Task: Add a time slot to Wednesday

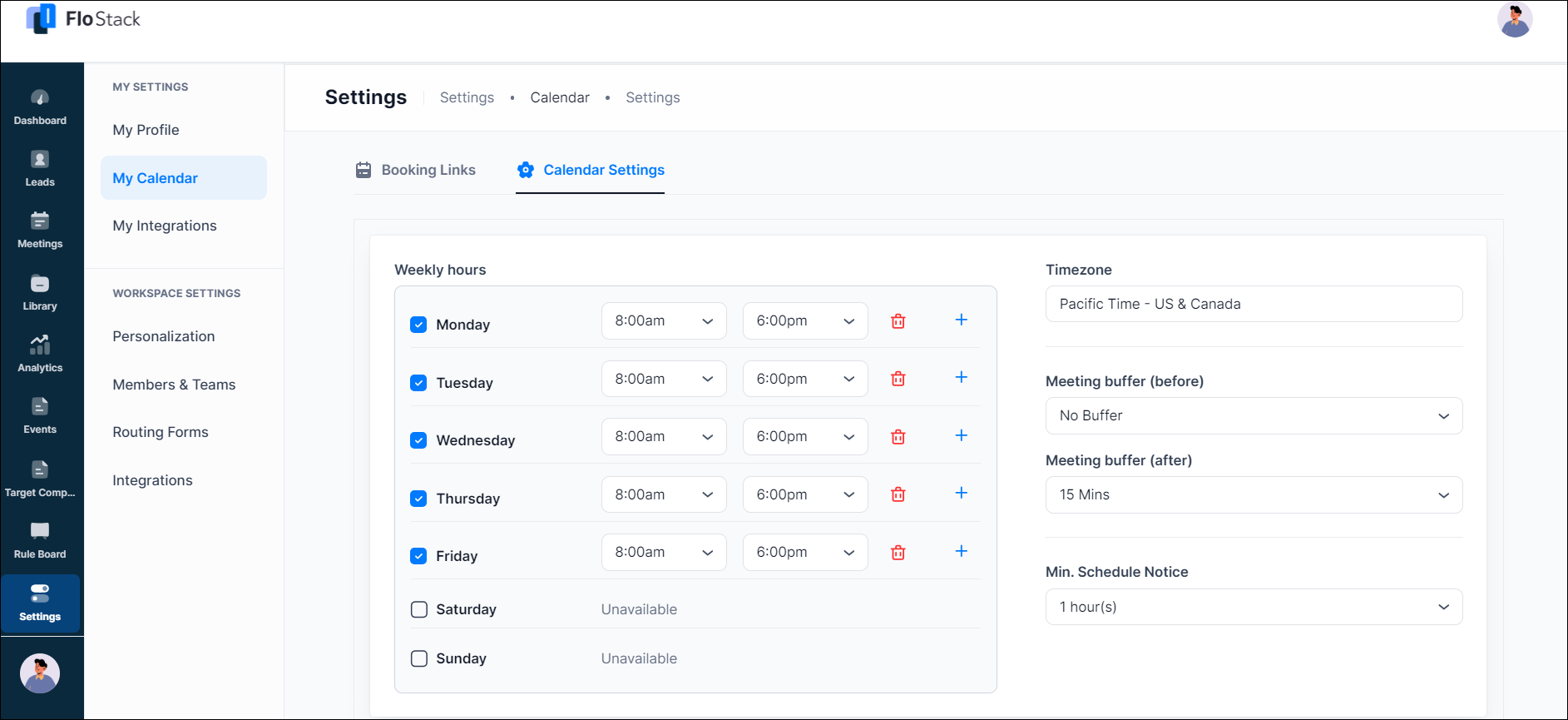Action: (962, 435)
